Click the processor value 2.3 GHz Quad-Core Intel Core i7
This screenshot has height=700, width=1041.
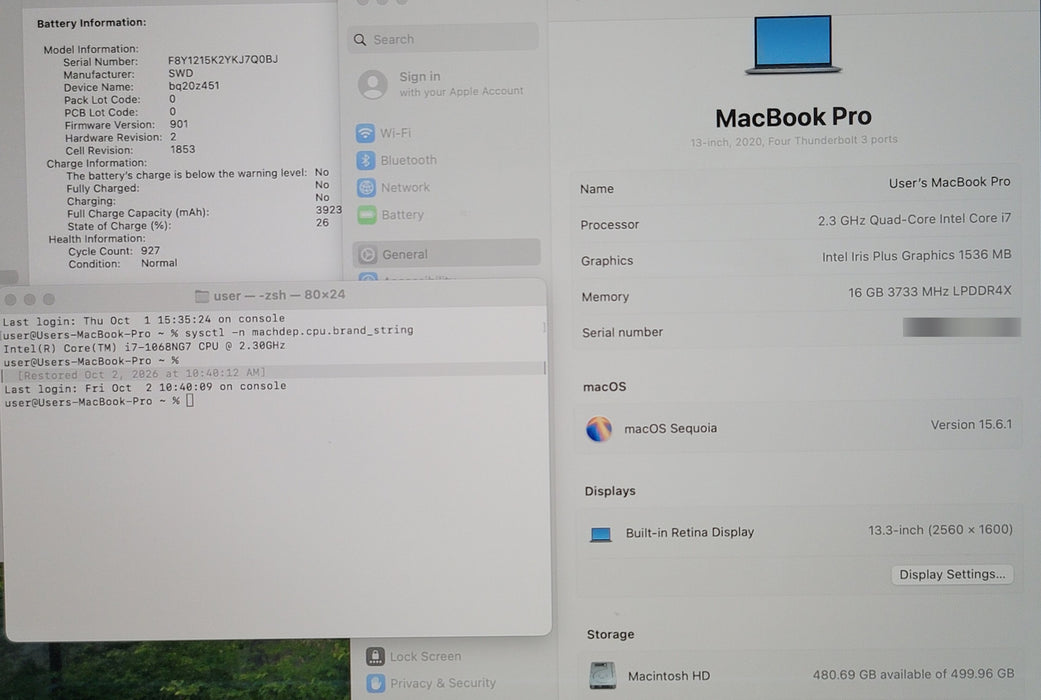[914, 219]
